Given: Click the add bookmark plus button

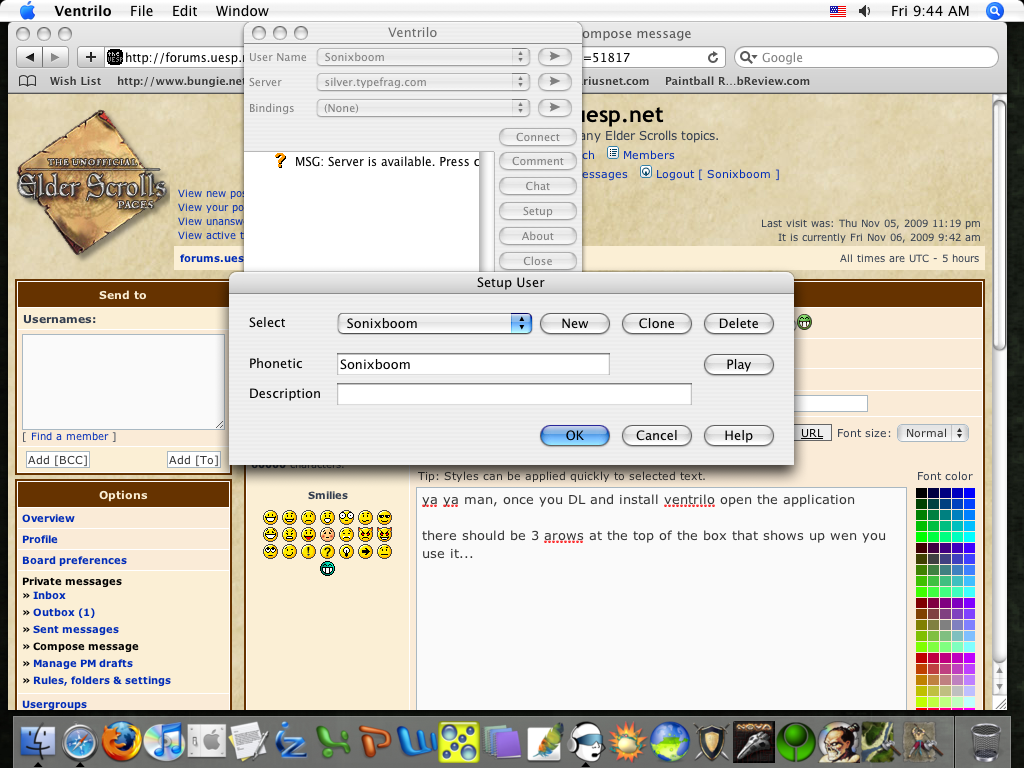Looking at the screenshot, I should click(91, 58).
